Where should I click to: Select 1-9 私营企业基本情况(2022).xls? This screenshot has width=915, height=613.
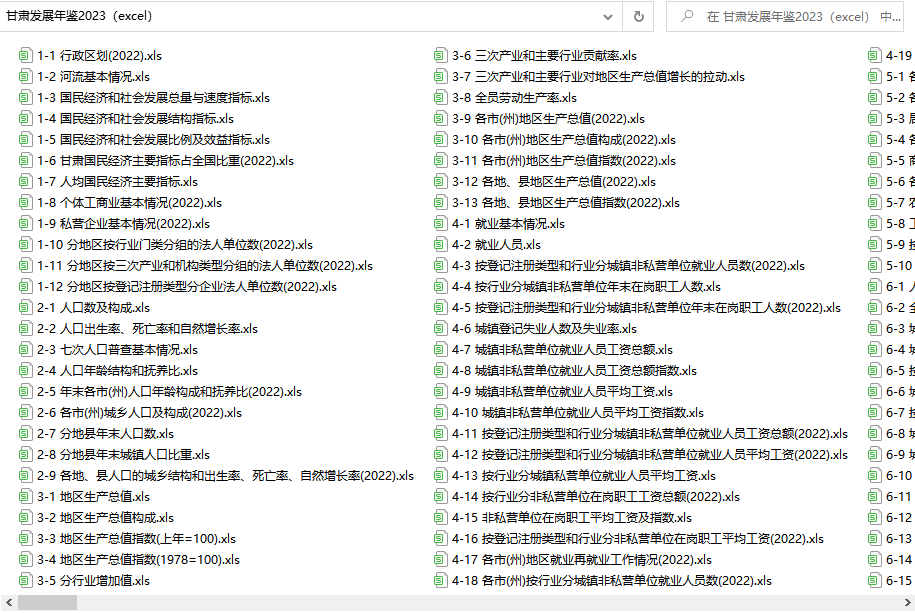coord(124,224)
